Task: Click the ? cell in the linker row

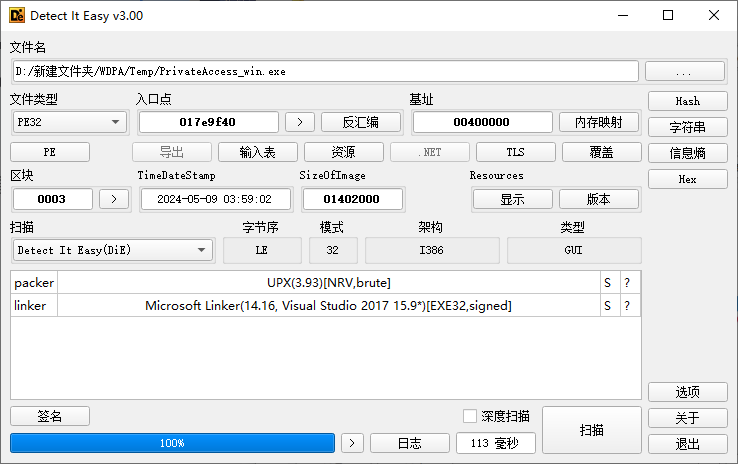Action: pyautogui.click(x=630, y=306)
